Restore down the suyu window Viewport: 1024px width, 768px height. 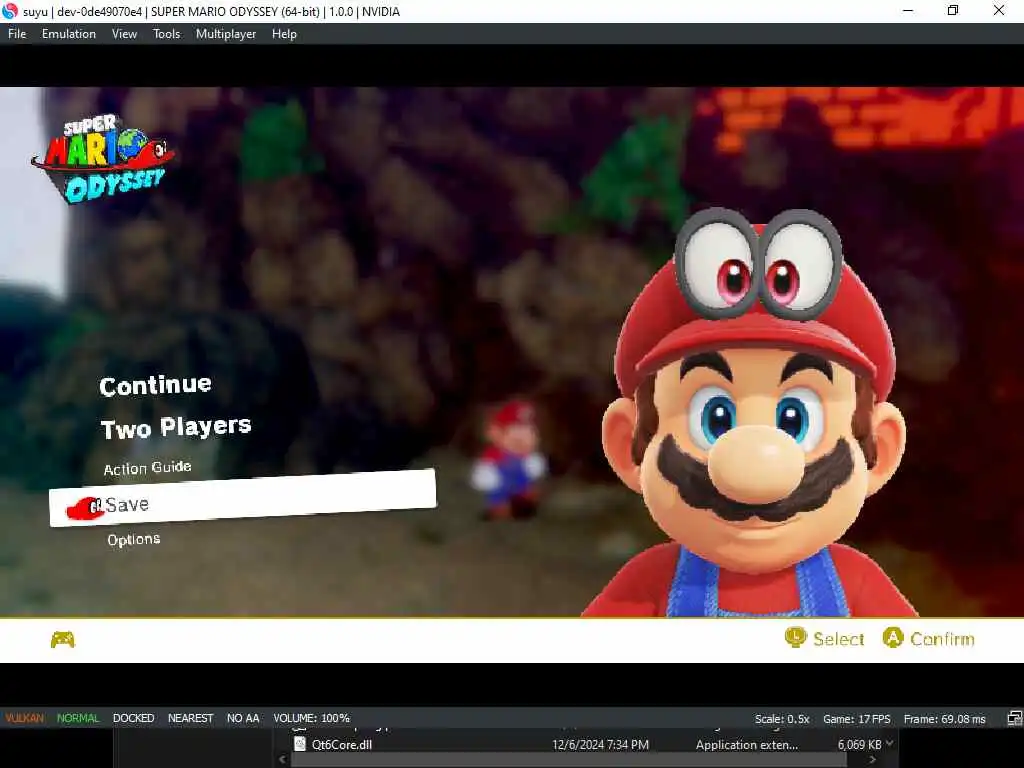click(x=953, y=10)
